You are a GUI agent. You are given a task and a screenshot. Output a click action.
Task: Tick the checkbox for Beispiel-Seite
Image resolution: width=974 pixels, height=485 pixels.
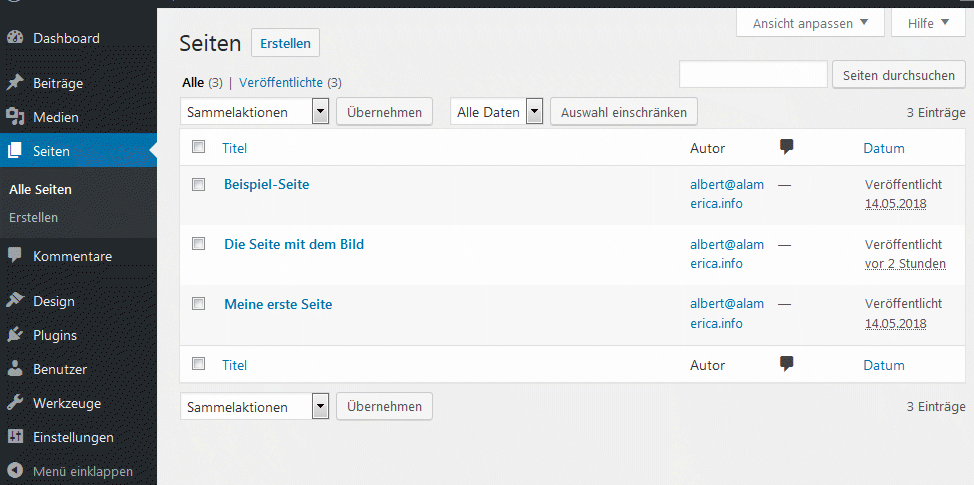click(198, 184)
